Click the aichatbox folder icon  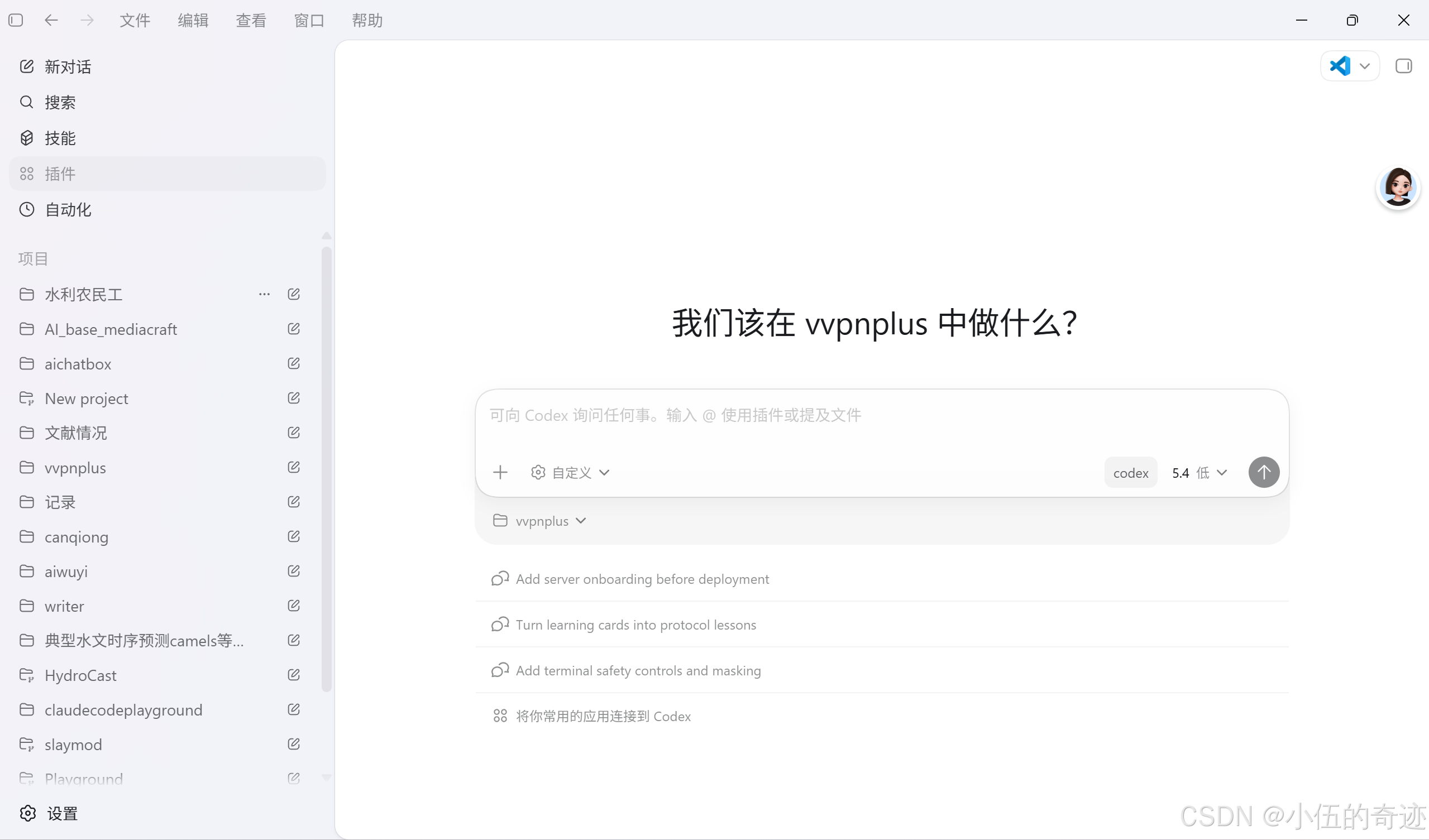27,364
